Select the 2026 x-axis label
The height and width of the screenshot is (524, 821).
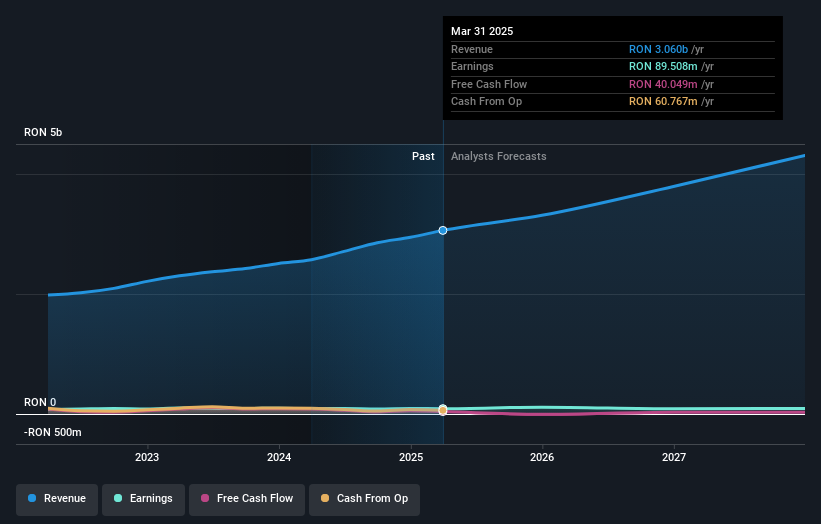[x=542, y=457]
